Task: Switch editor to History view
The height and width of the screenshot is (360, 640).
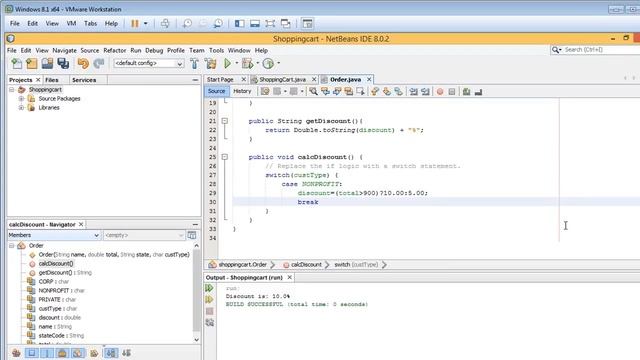Action: (x=242, y=91)
